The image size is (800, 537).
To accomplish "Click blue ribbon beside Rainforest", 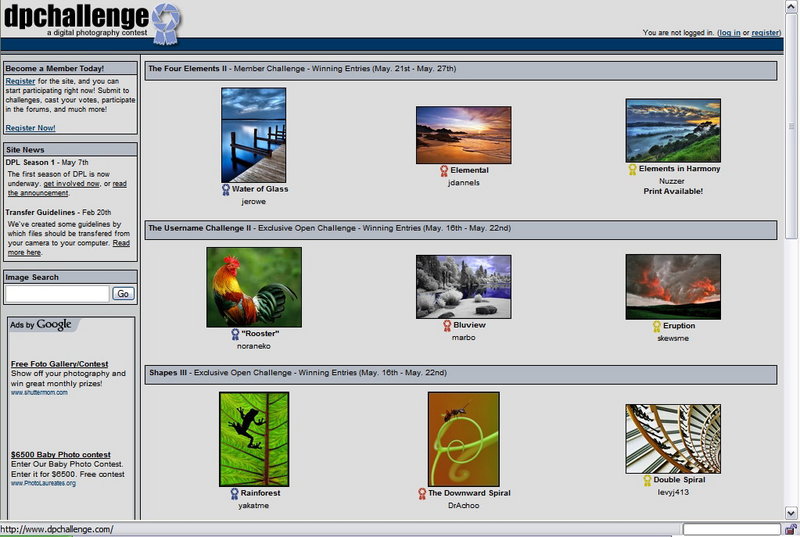I will pyautogui.click(x=234, y=494).
